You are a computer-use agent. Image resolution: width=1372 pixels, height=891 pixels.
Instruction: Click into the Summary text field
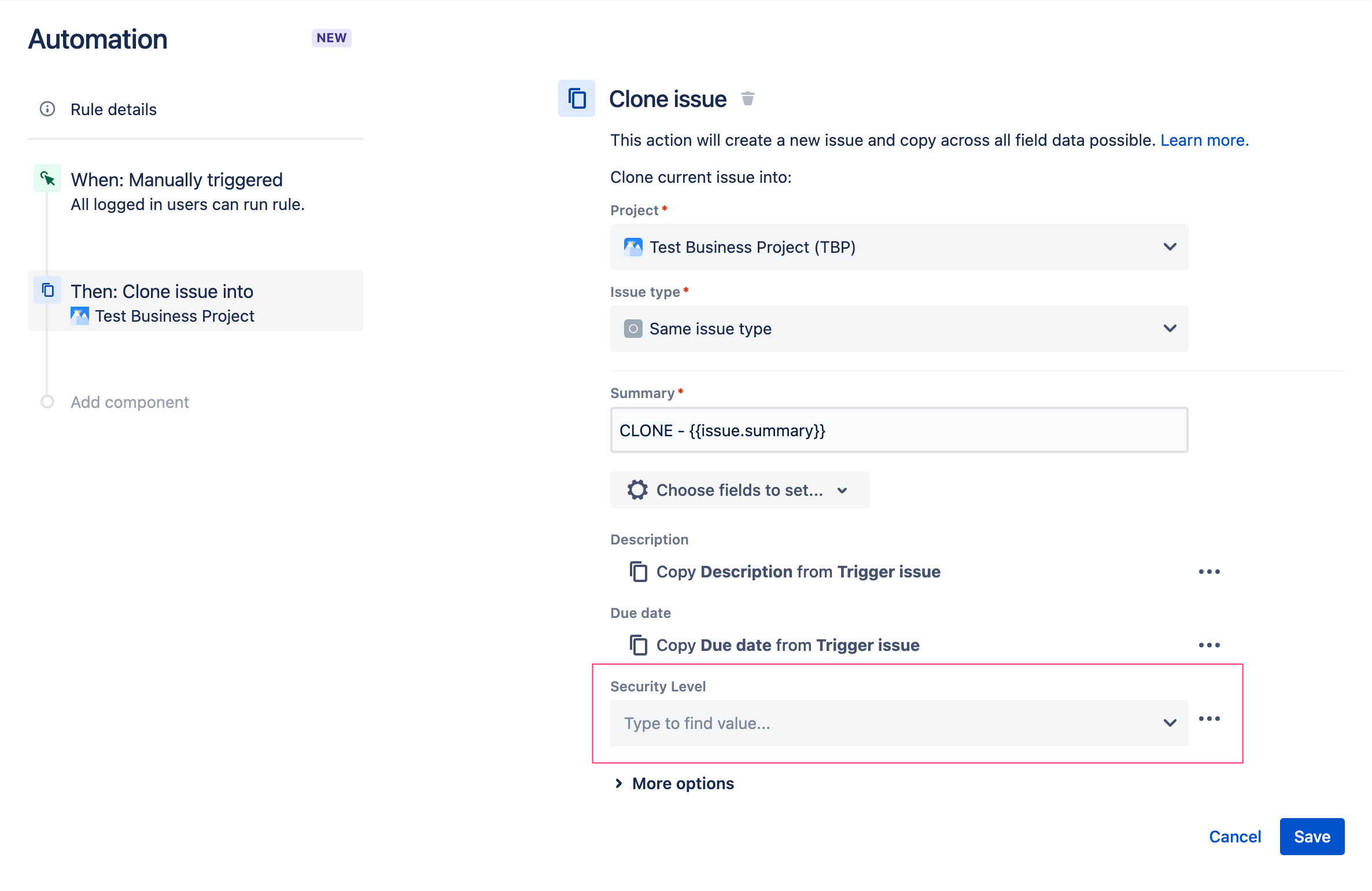[x=899, y=430]
